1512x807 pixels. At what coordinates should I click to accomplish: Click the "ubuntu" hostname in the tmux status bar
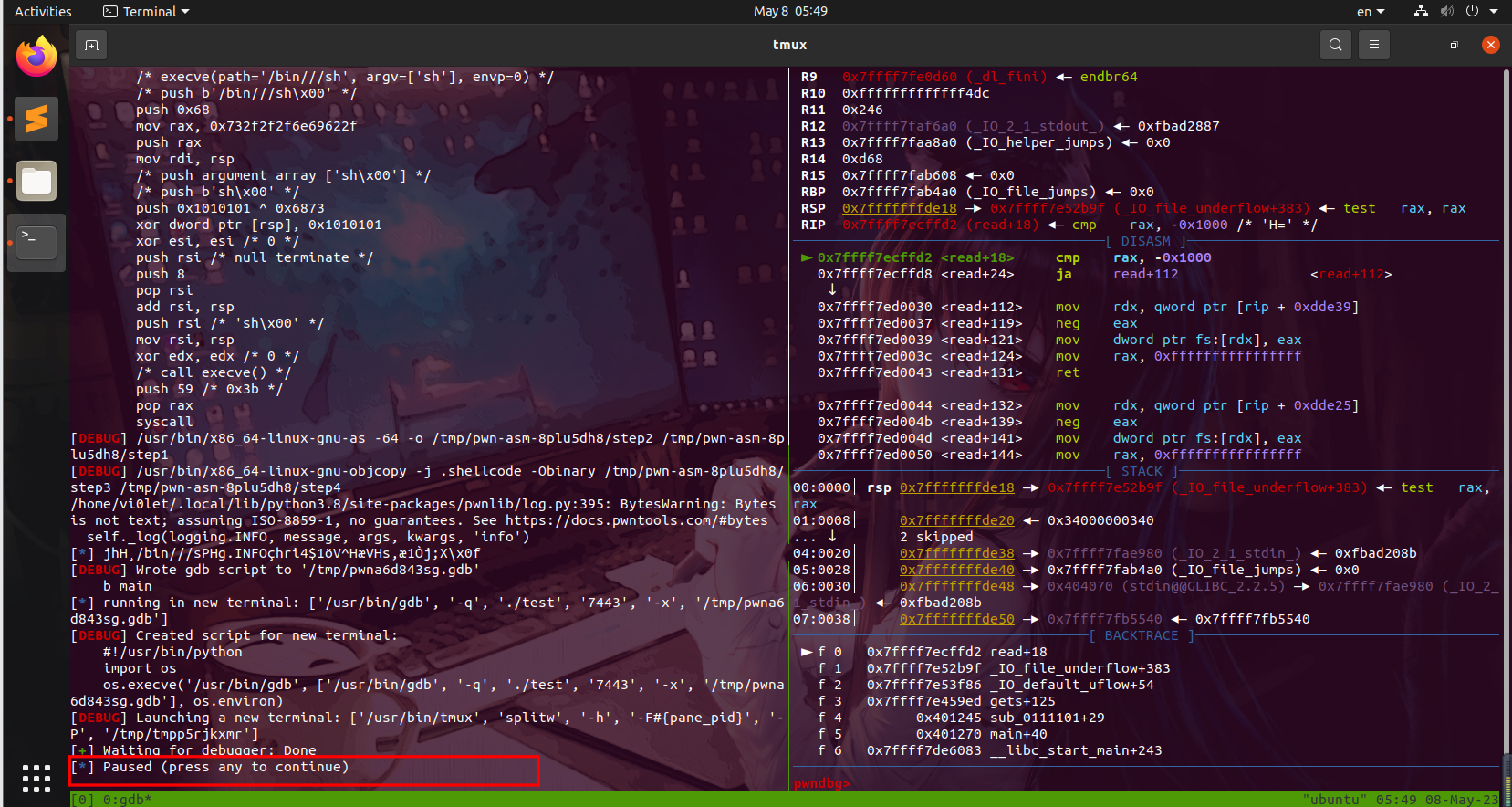tap(1335, 800)
